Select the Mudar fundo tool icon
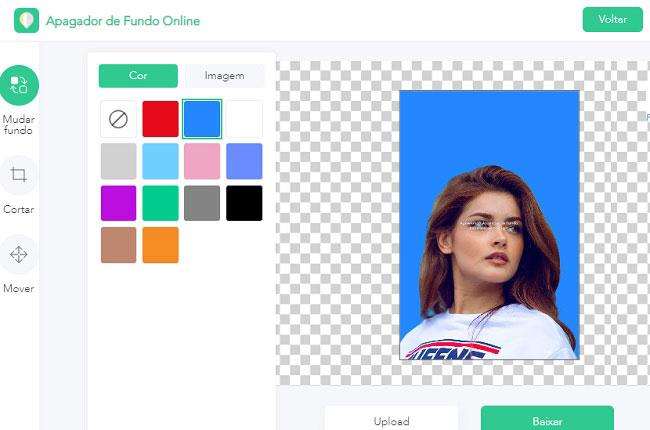Image resolution: width=650 pixels, height=430 pixels. (x=19, y=85)
